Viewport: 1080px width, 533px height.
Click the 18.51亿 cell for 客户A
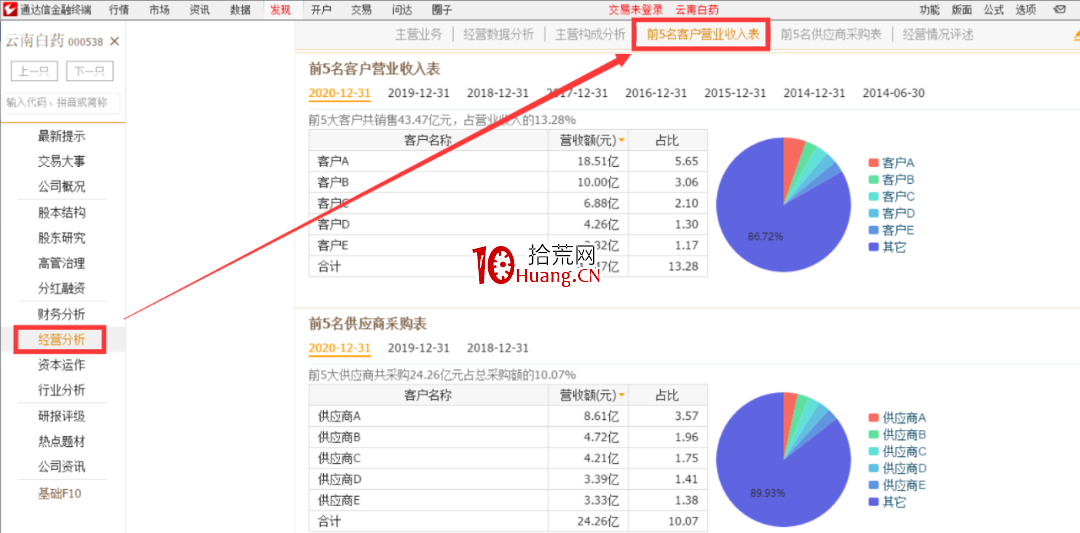[589, 162]
